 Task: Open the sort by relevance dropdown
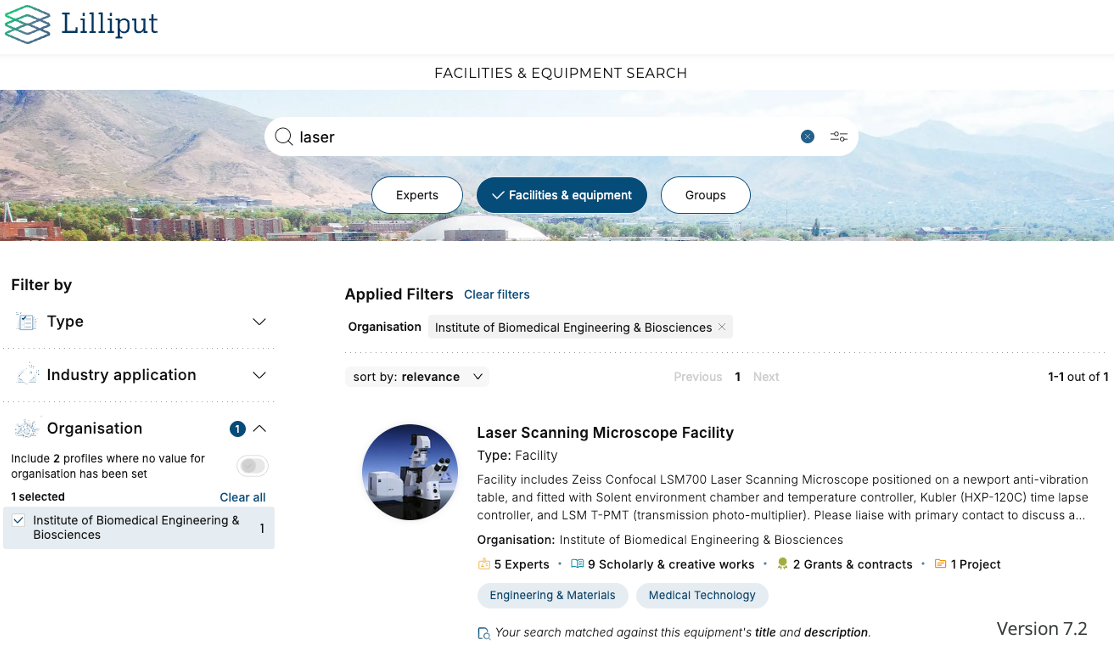click(x=418, y=377)
